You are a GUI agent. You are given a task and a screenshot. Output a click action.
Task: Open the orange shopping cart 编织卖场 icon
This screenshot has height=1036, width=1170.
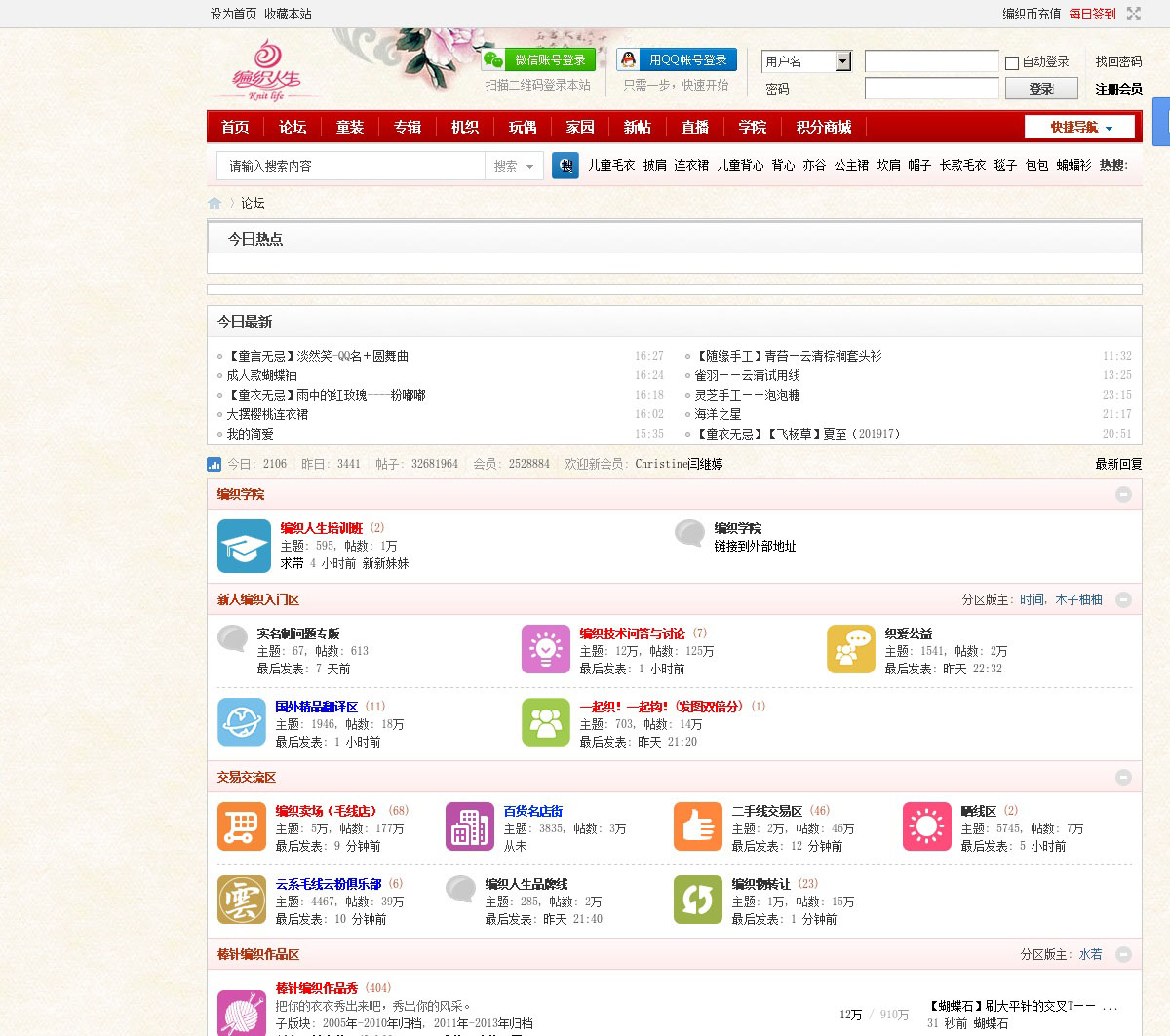[242, 826]
